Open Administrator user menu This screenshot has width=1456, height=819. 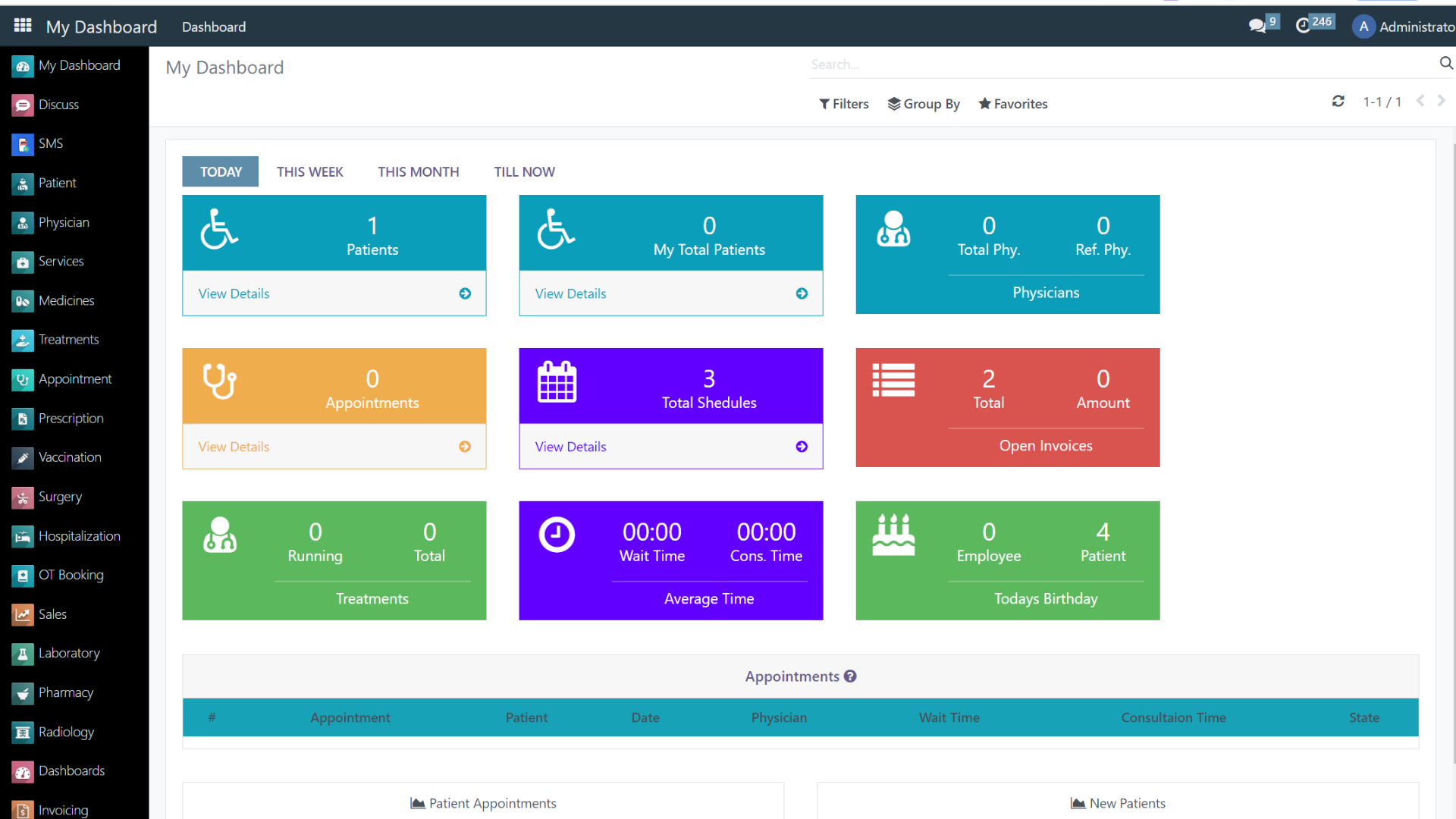(x=1403, y=27)
